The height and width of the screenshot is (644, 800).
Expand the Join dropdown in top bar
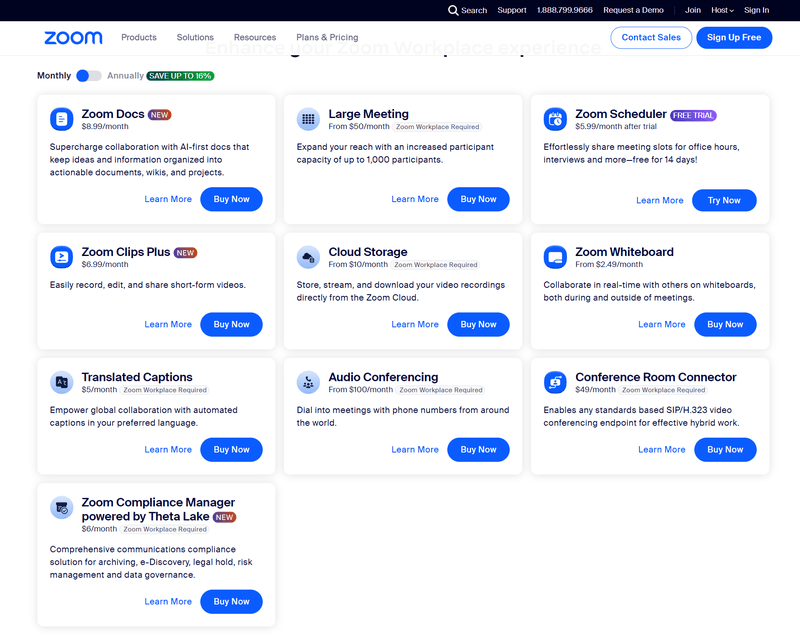point(692,10)
